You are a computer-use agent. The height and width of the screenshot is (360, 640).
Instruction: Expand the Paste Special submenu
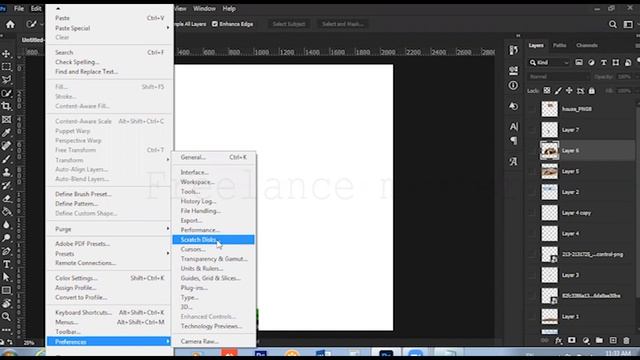[x=109, y=28]
